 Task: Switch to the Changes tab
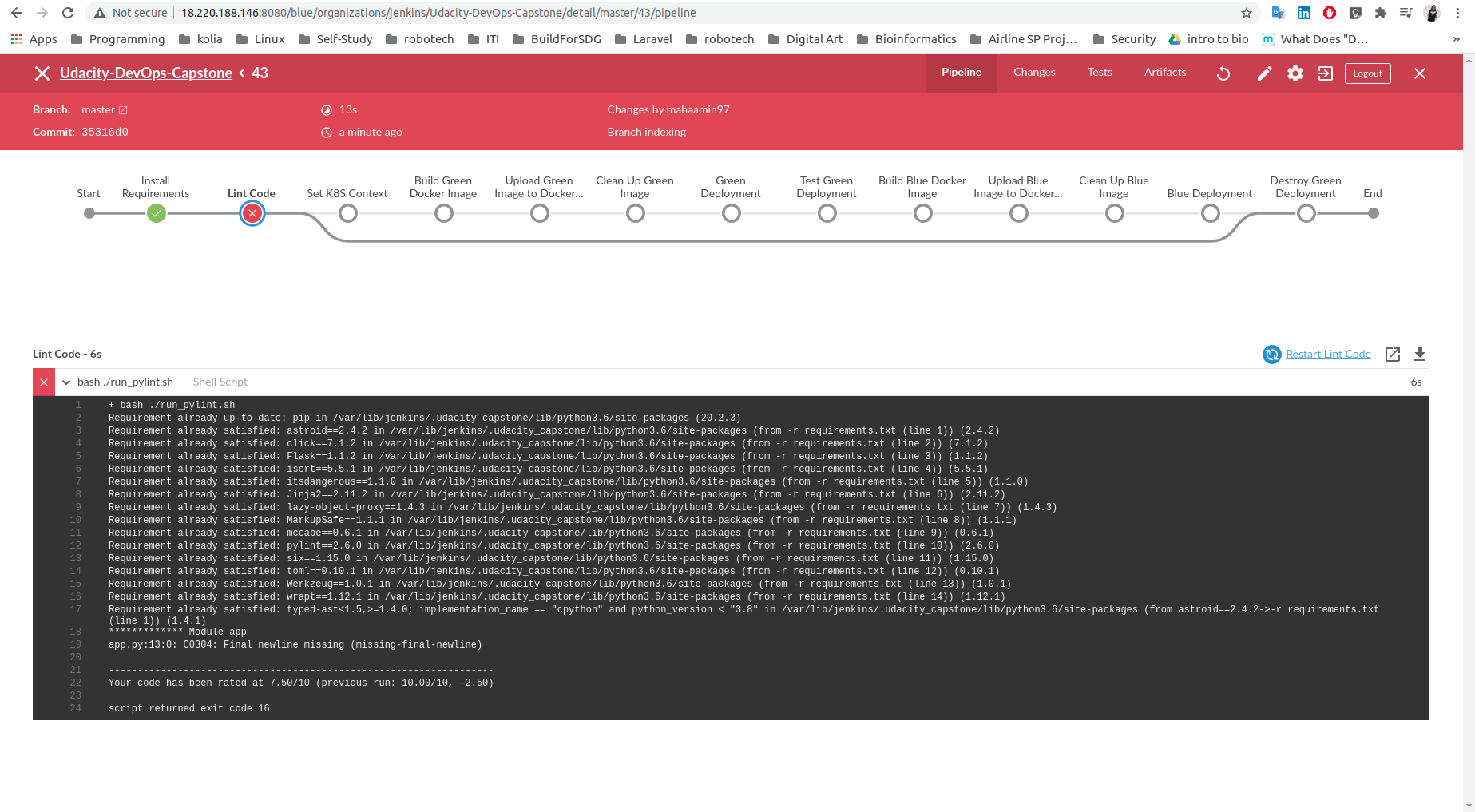click(x=1034, y=73)
